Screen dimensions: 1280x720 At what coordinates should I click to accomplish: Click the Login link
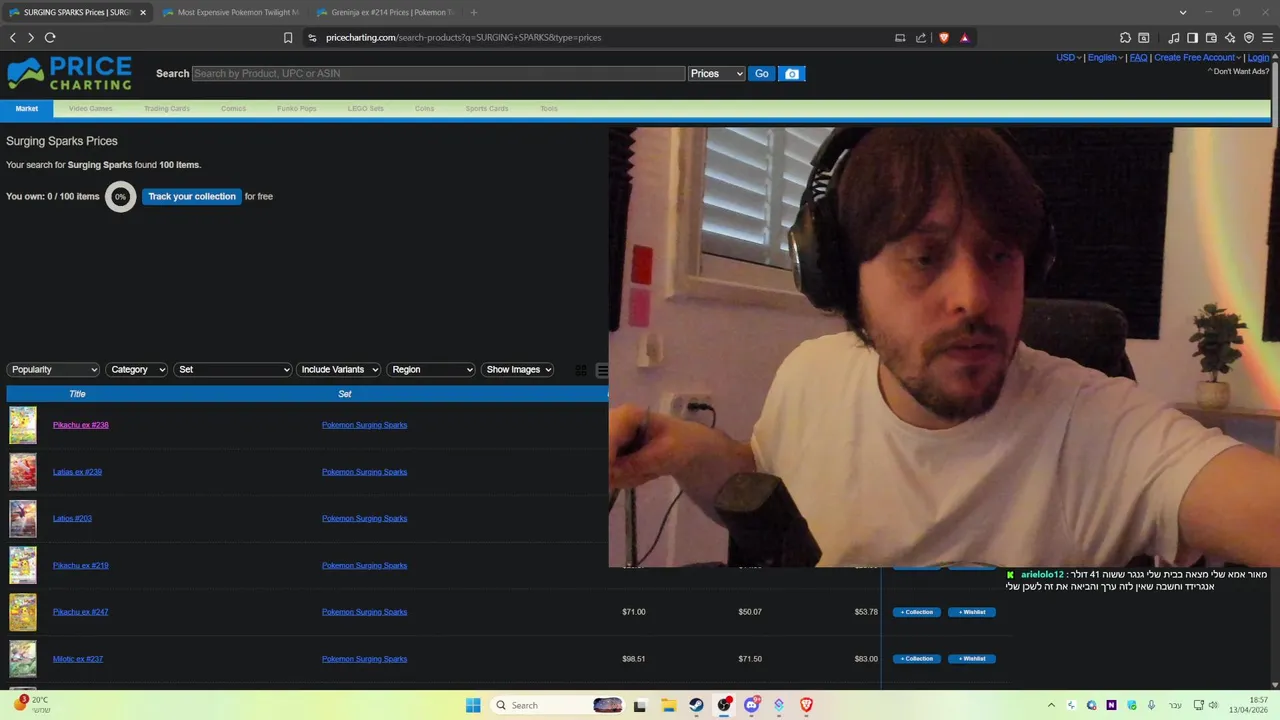[x=1258, y=57]
